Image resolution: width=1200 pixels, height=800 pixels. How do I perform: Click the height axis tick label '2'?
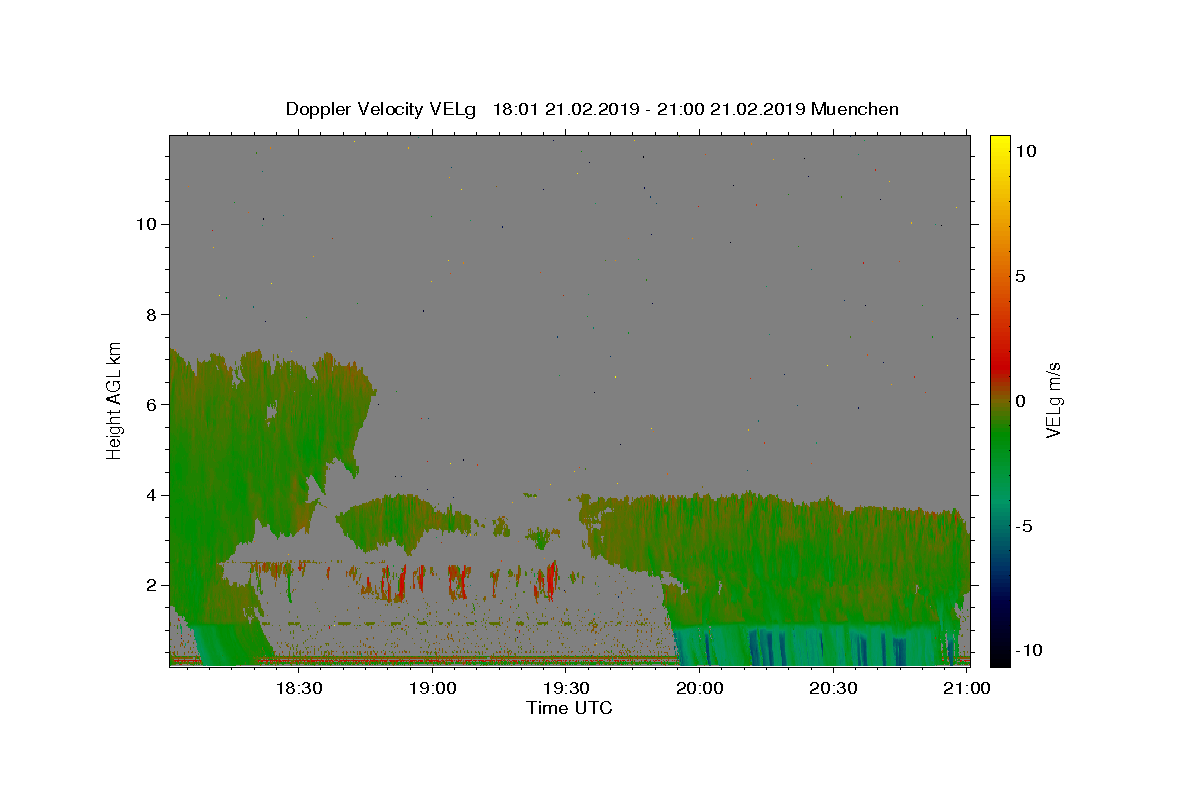coord(152,585)
